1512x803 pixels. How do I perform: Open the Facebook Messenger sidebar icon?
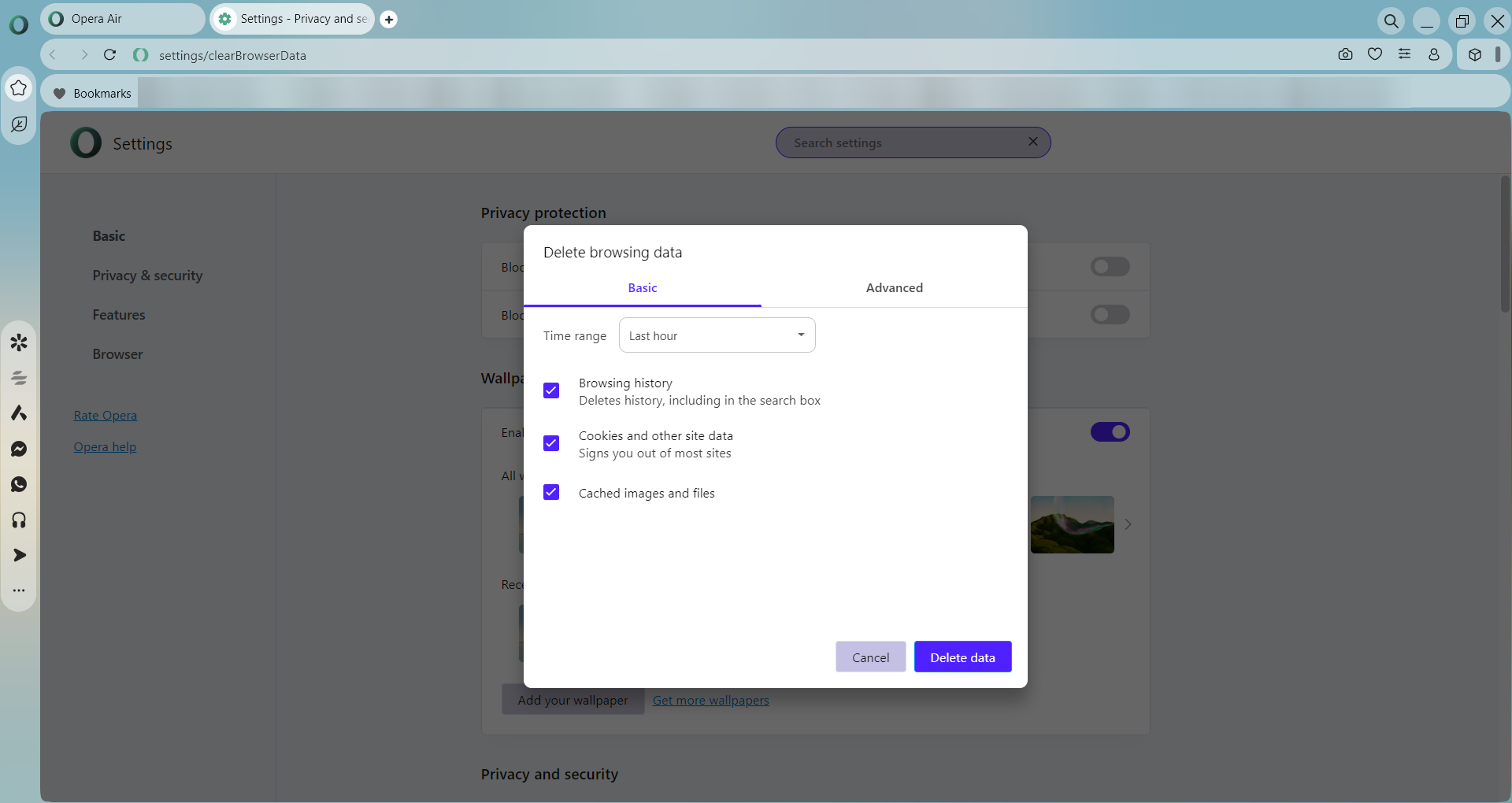coord(19,449)
